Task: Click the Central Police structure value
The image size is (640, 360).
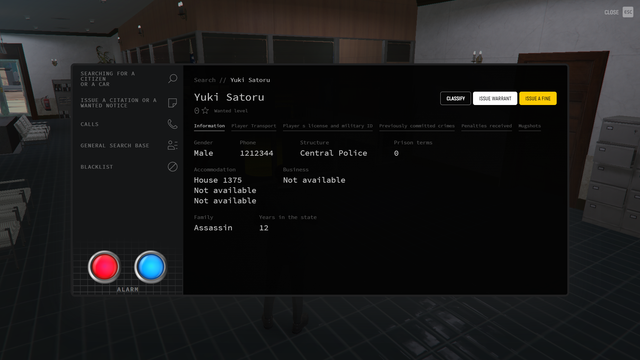Action: click(333, 153)
